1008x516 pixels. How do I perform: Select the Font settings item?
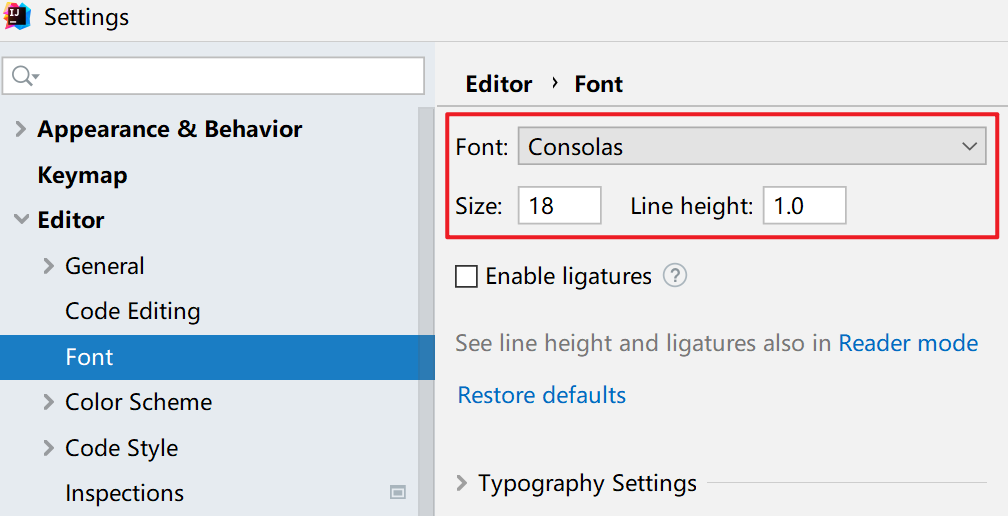click(89, 357)
